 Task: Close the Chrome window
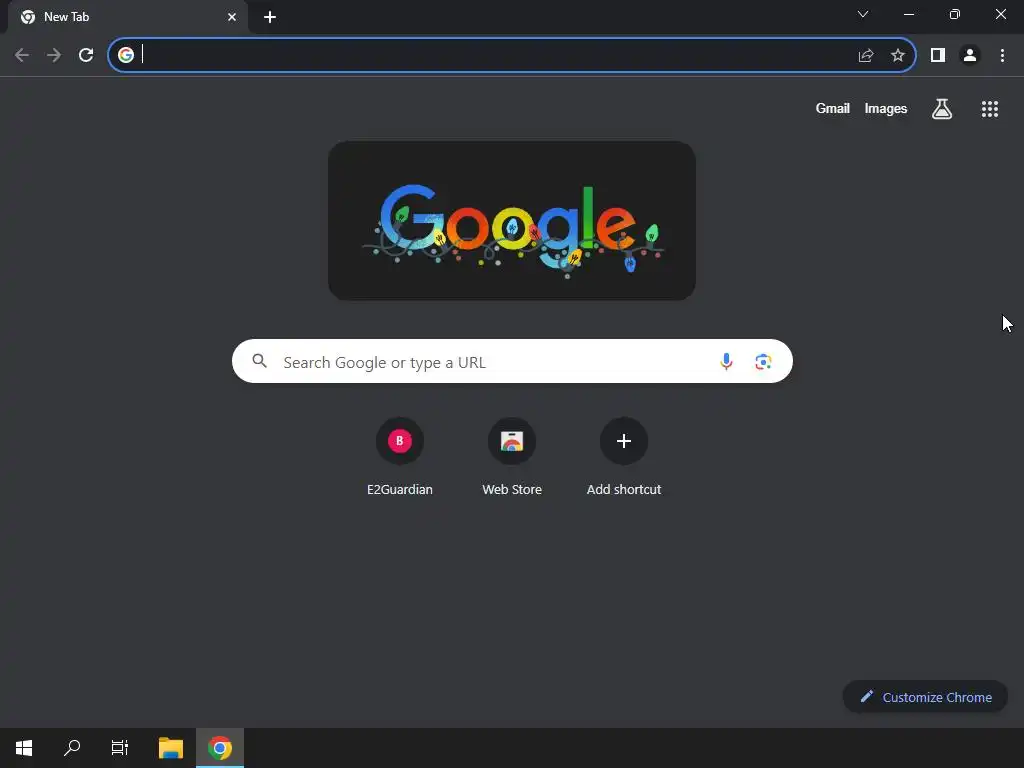[x=1000, y=14]
